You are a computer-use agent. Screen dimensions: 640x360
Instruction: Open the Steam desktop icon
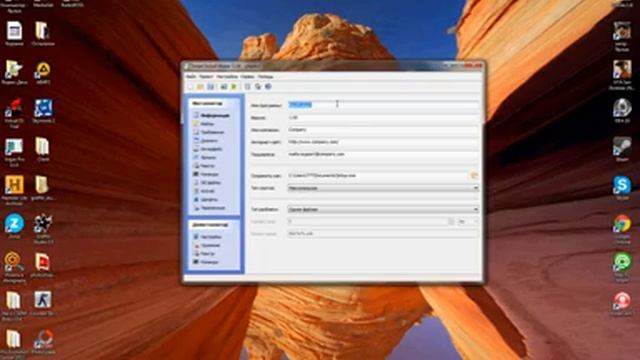(622, 149)
